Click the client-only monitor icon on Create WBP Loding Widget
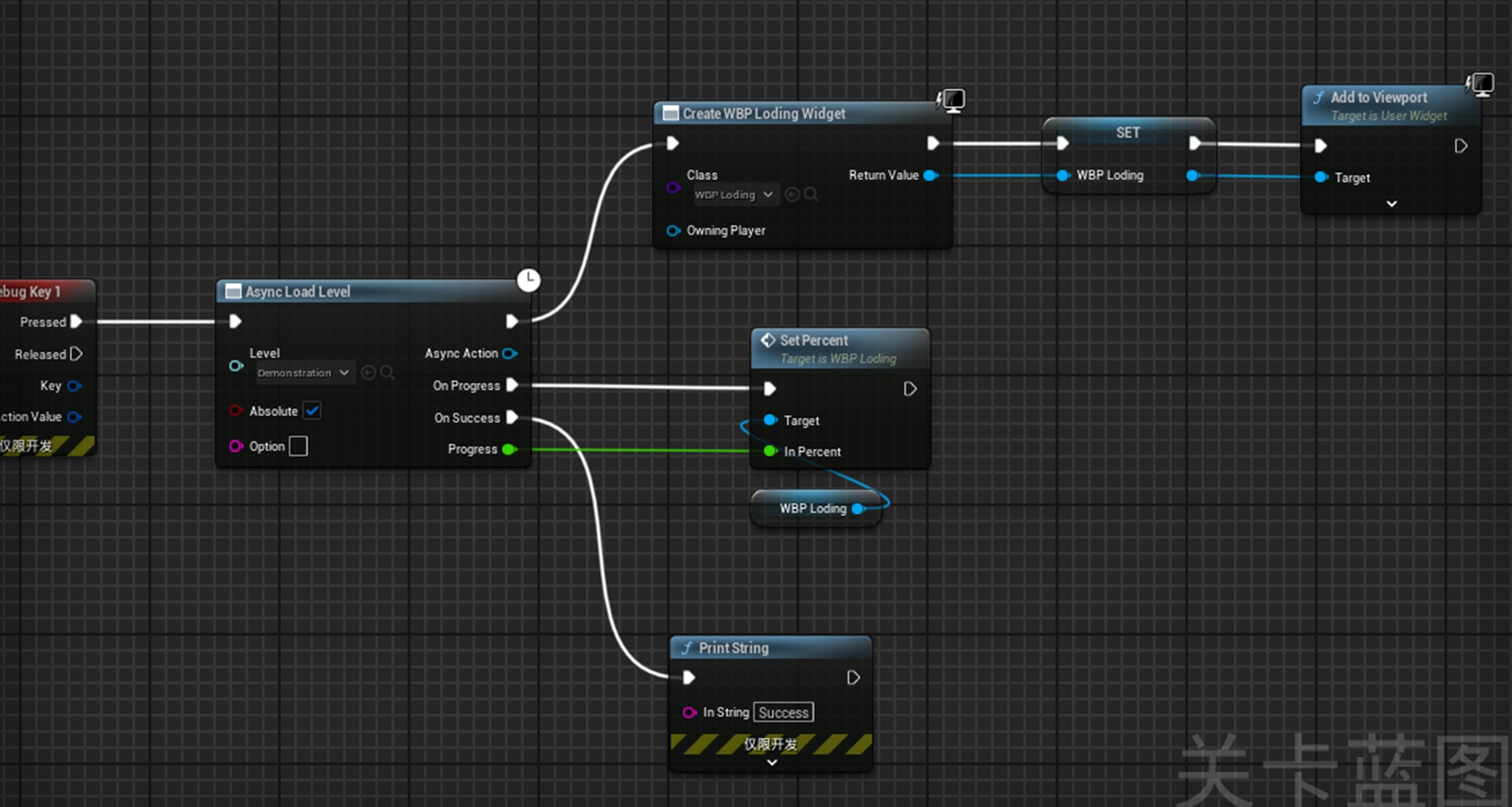The image size is (1512, 807). click(x=952, y=100)
